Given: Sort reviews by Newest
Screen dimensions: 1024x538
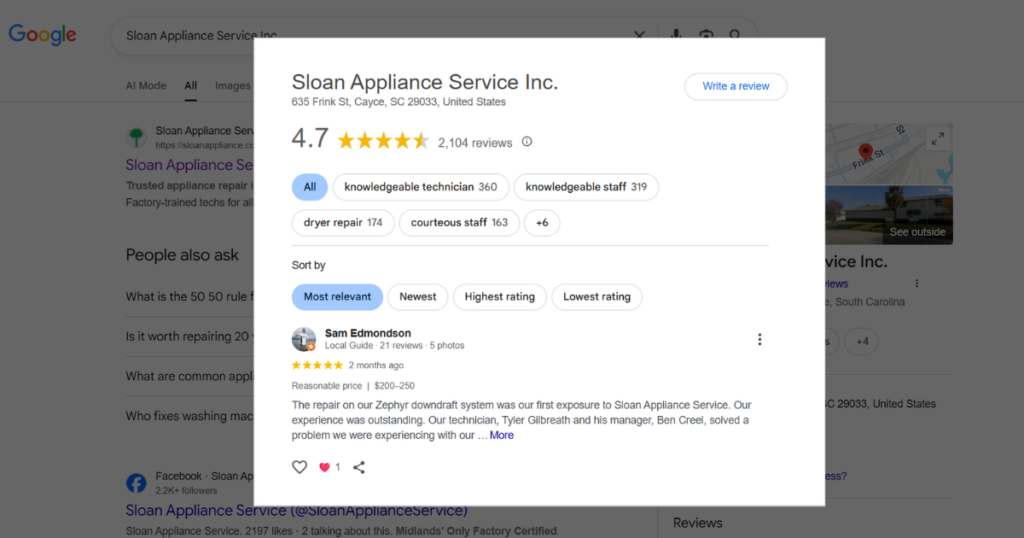Looking at the screenshot, I should 417,297.
